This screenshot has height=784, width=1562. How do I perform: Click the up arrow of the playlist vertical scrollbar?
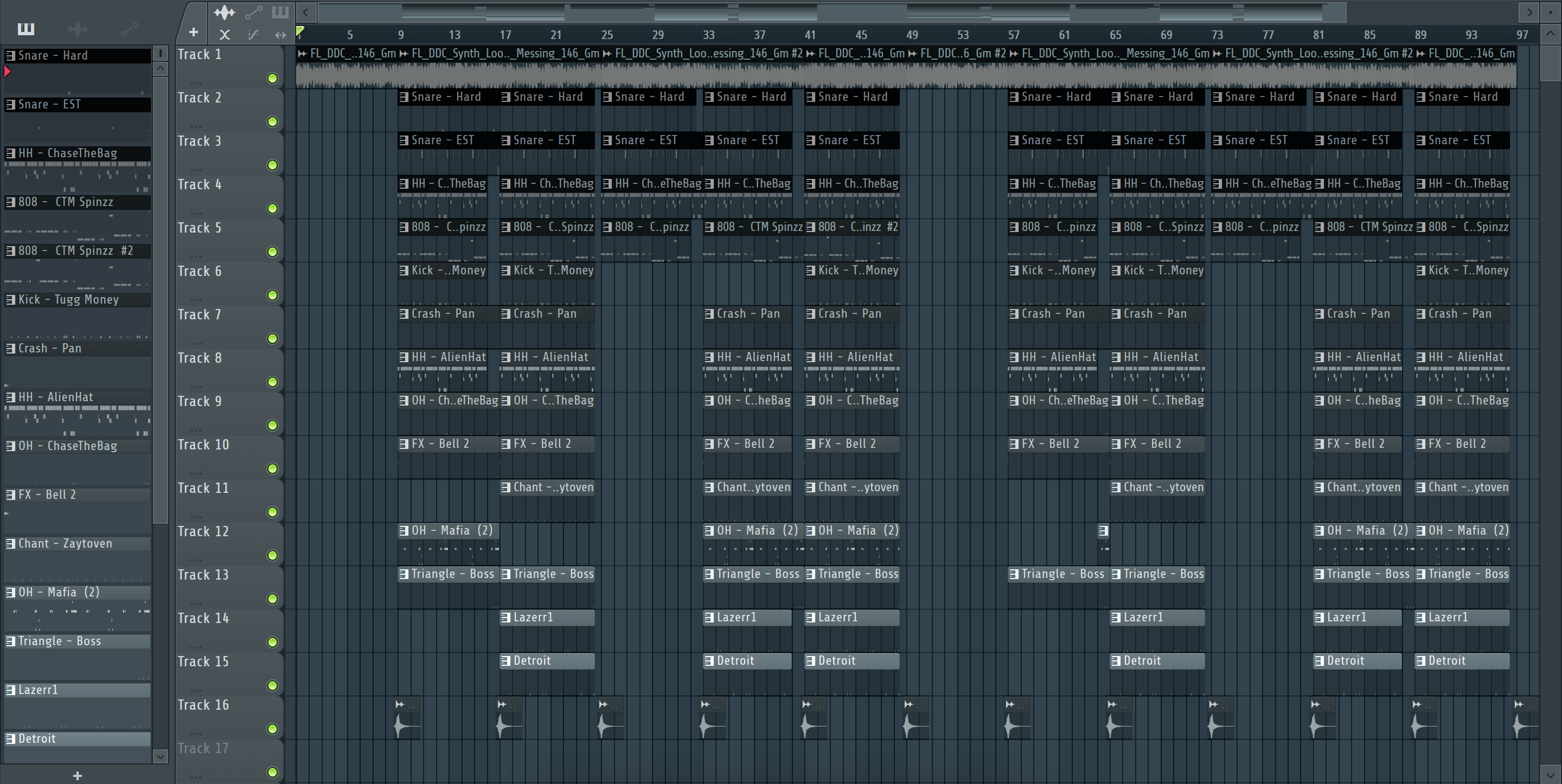tap(1551, 34)
